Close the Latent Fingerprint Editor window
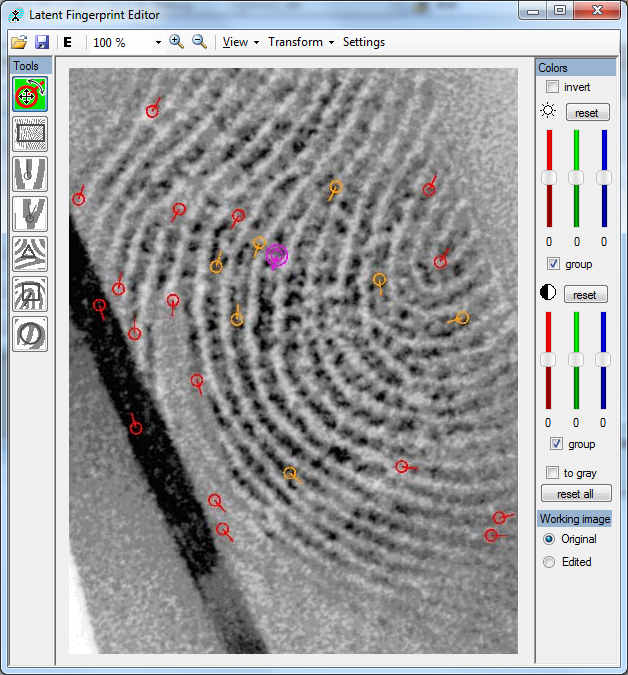Viewport: 628px width, 675px height. [597, 10]
